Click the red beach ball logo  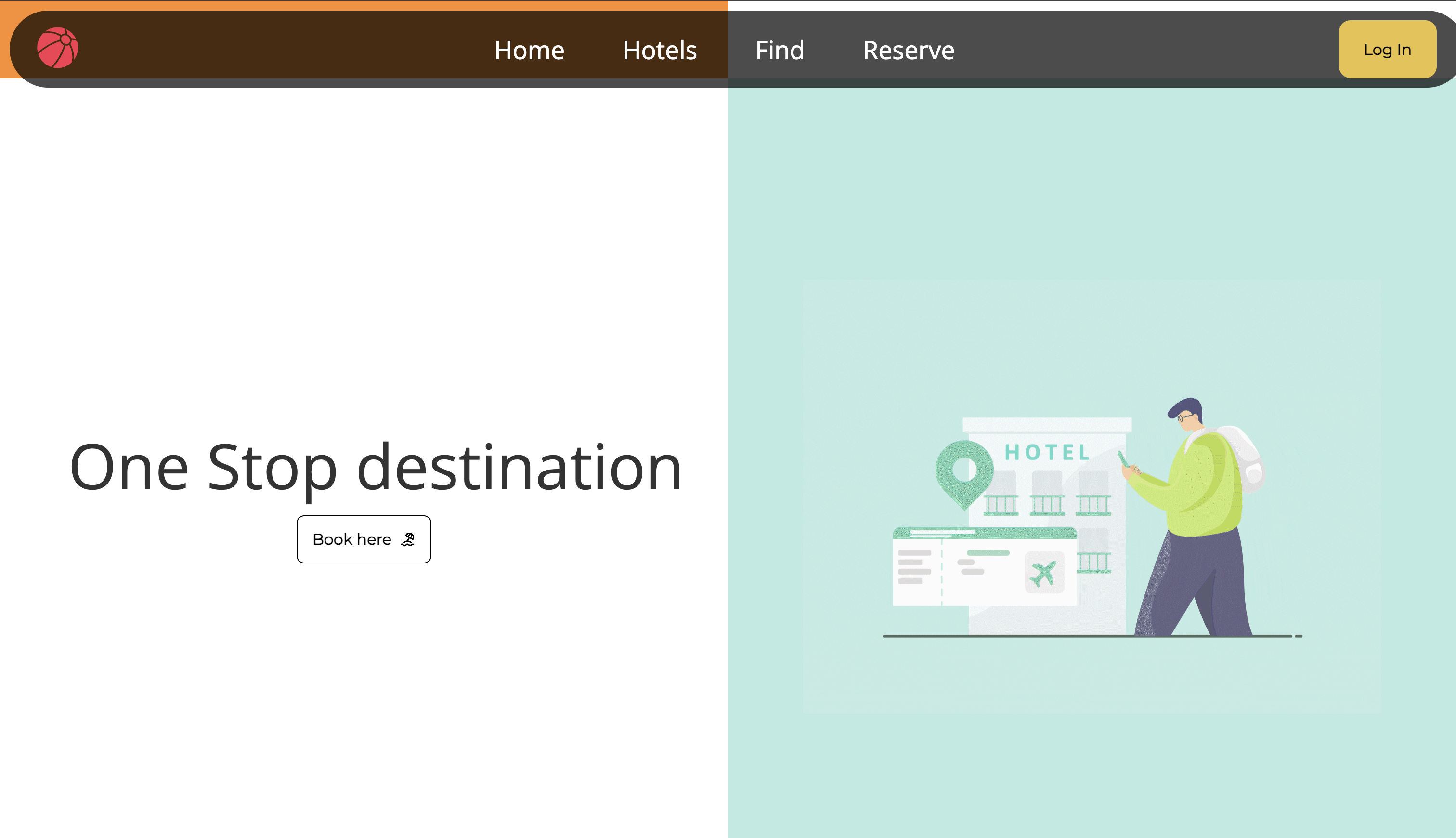pos(57,48)
